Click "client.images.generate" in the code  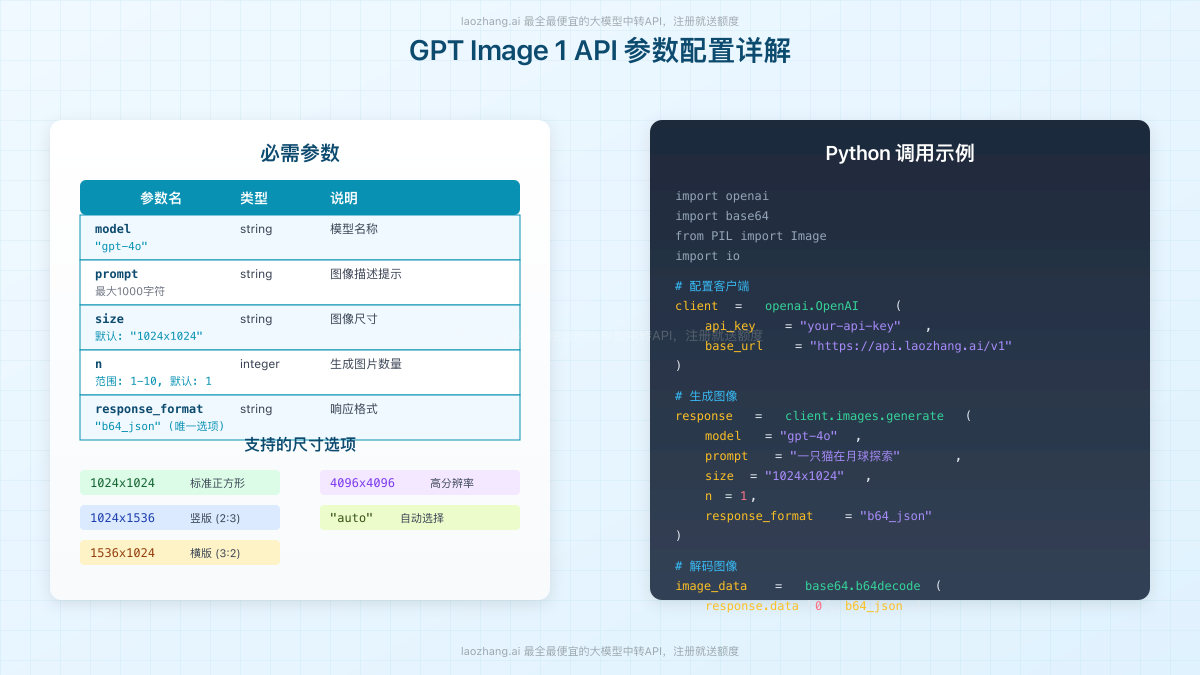point(864,416)
